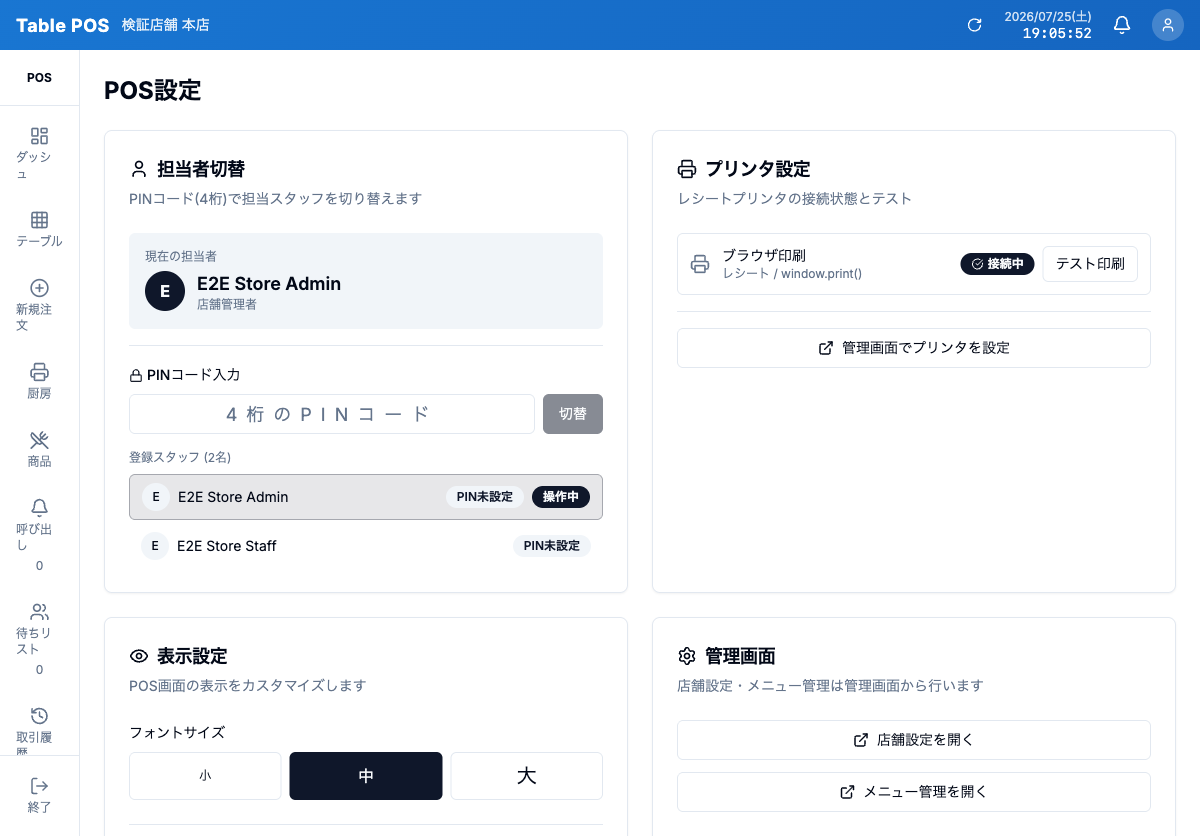Image resolution: width=1200 pixels, height=836 pixels.
Task: Select E2E Store Admin staff row
Action: click(x=366, y=497)
